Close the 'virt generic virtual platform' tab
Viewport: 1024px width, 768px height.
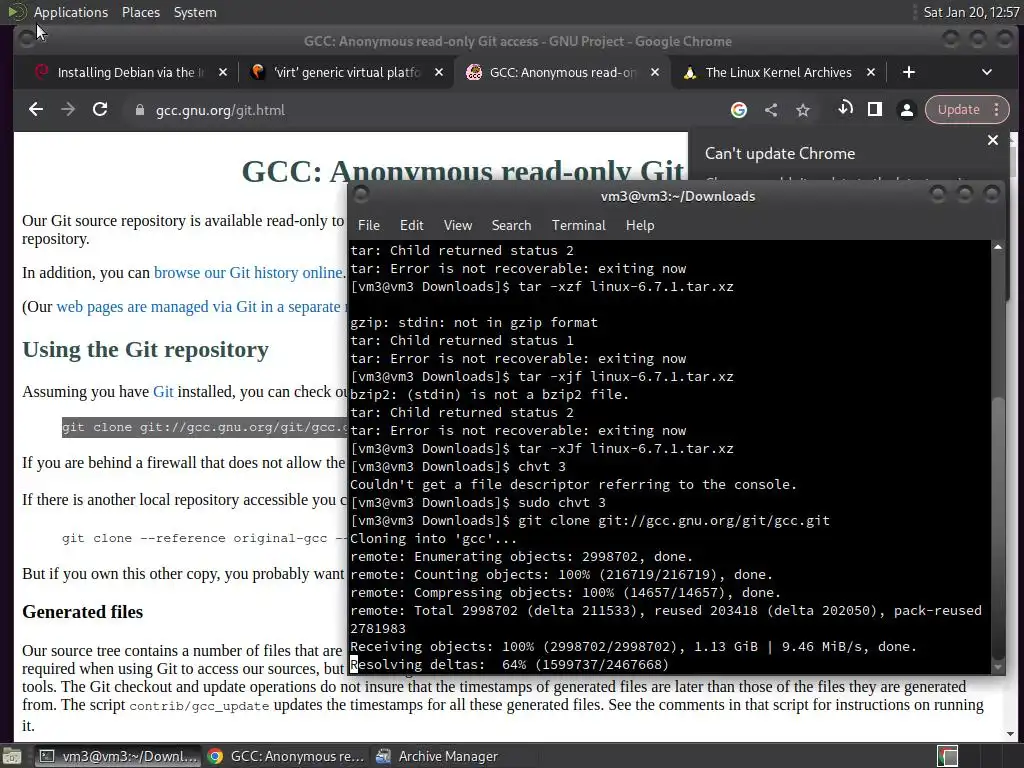click(x=439, y=72)
